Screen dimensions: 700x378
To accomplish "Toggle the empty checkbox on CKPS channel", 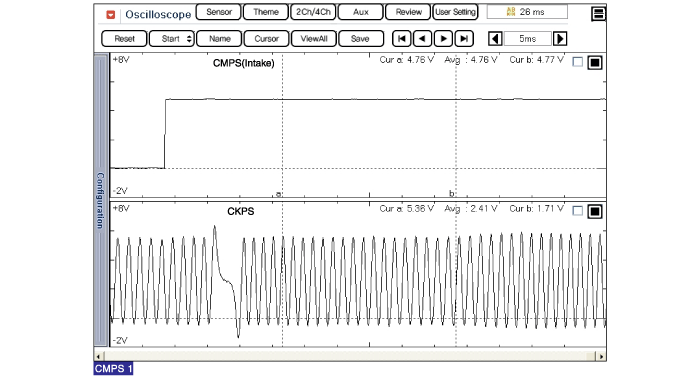I will point(577,211).
